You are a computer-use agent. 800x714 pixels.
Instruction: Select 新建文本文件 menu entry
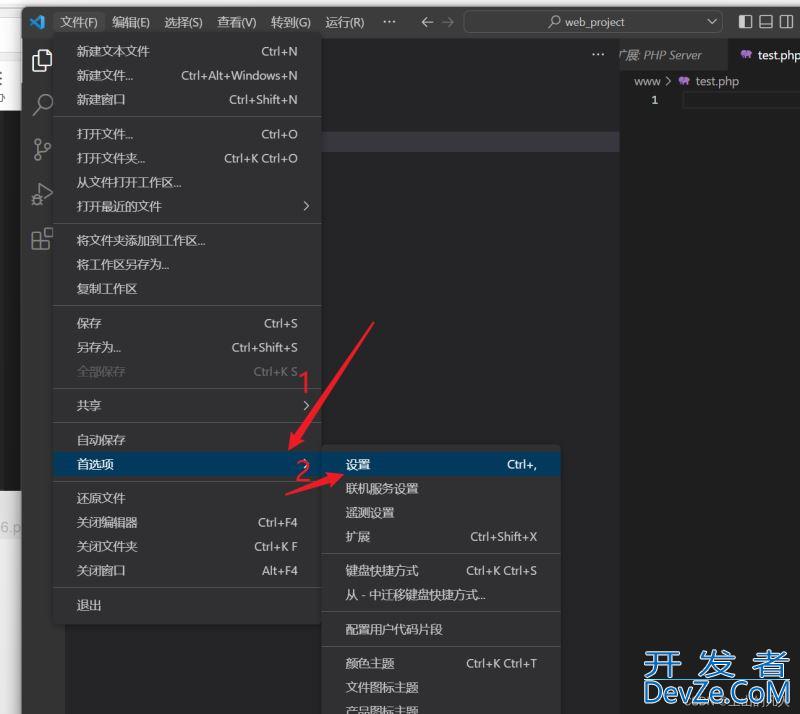point(187,51)
